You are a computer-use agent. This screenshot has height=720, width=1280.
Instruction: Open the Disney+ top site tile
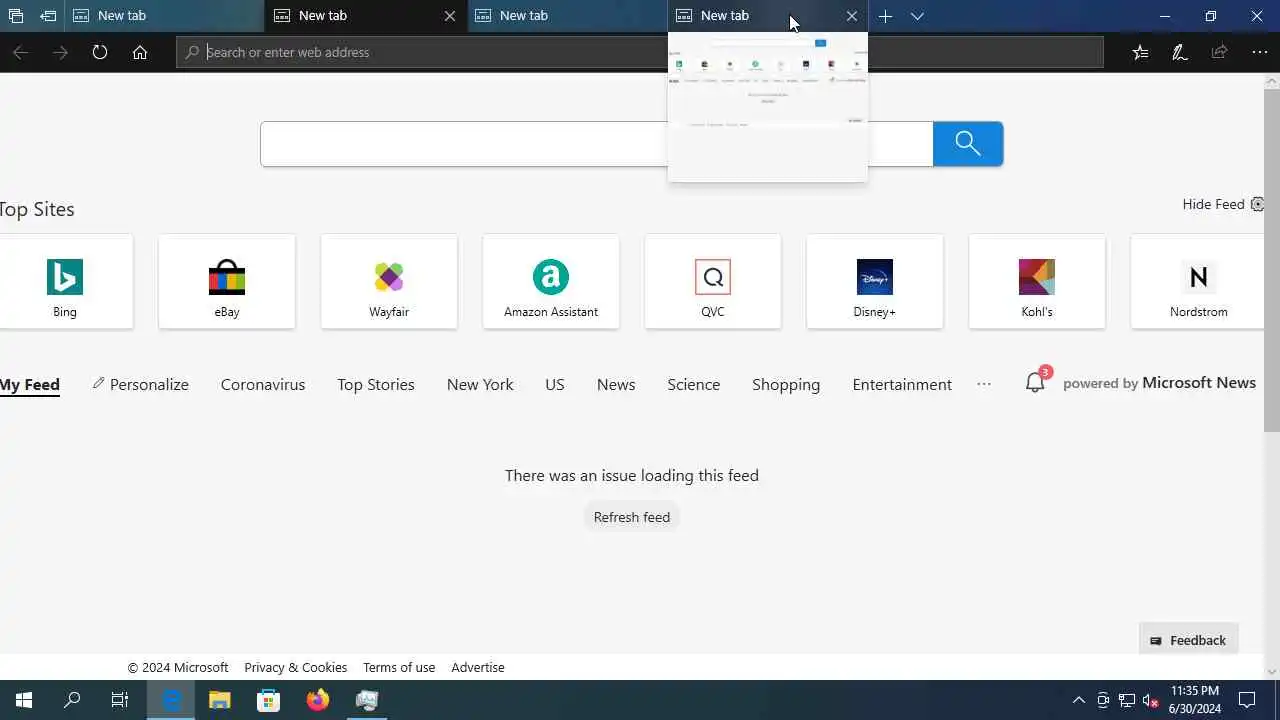[875, 281]
